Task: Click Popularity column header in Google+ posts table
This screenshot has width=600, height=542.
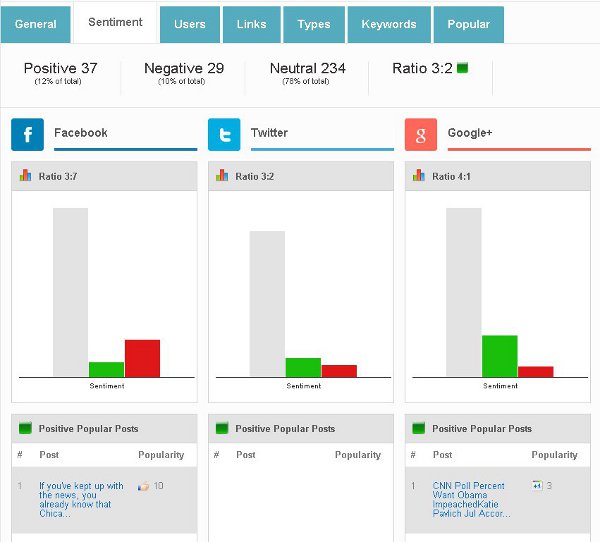Action: coord(554,455)
